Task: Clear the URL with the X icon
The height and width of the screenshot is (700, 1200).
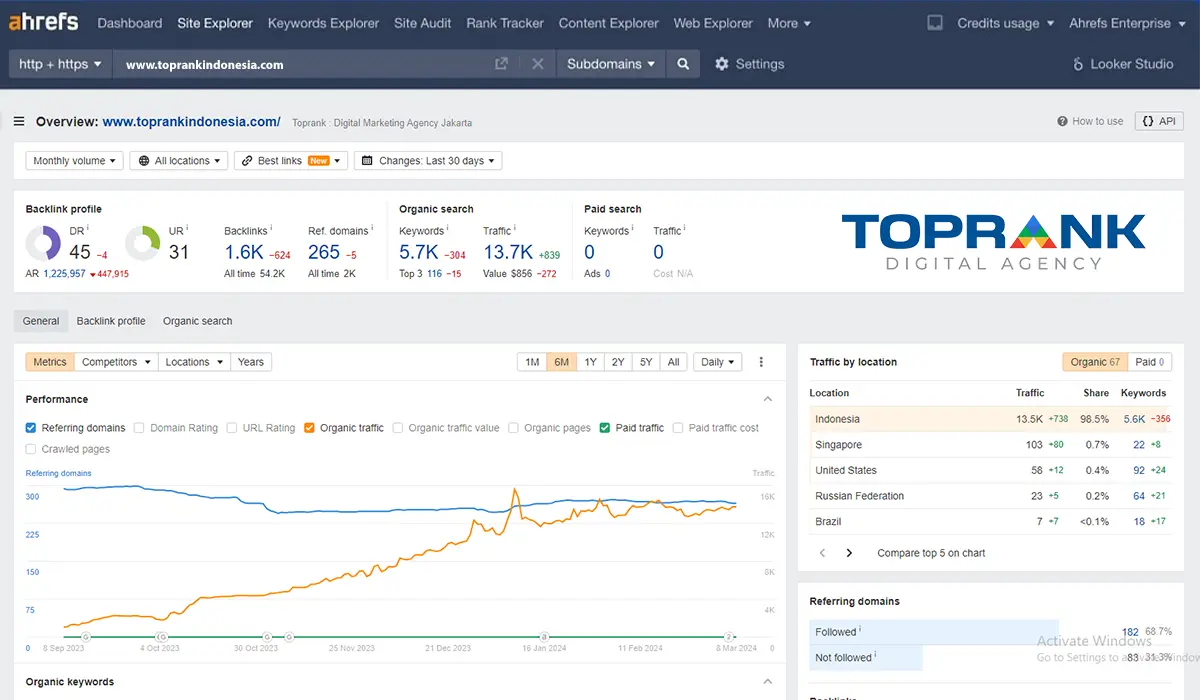Action: tap(537, 64)
